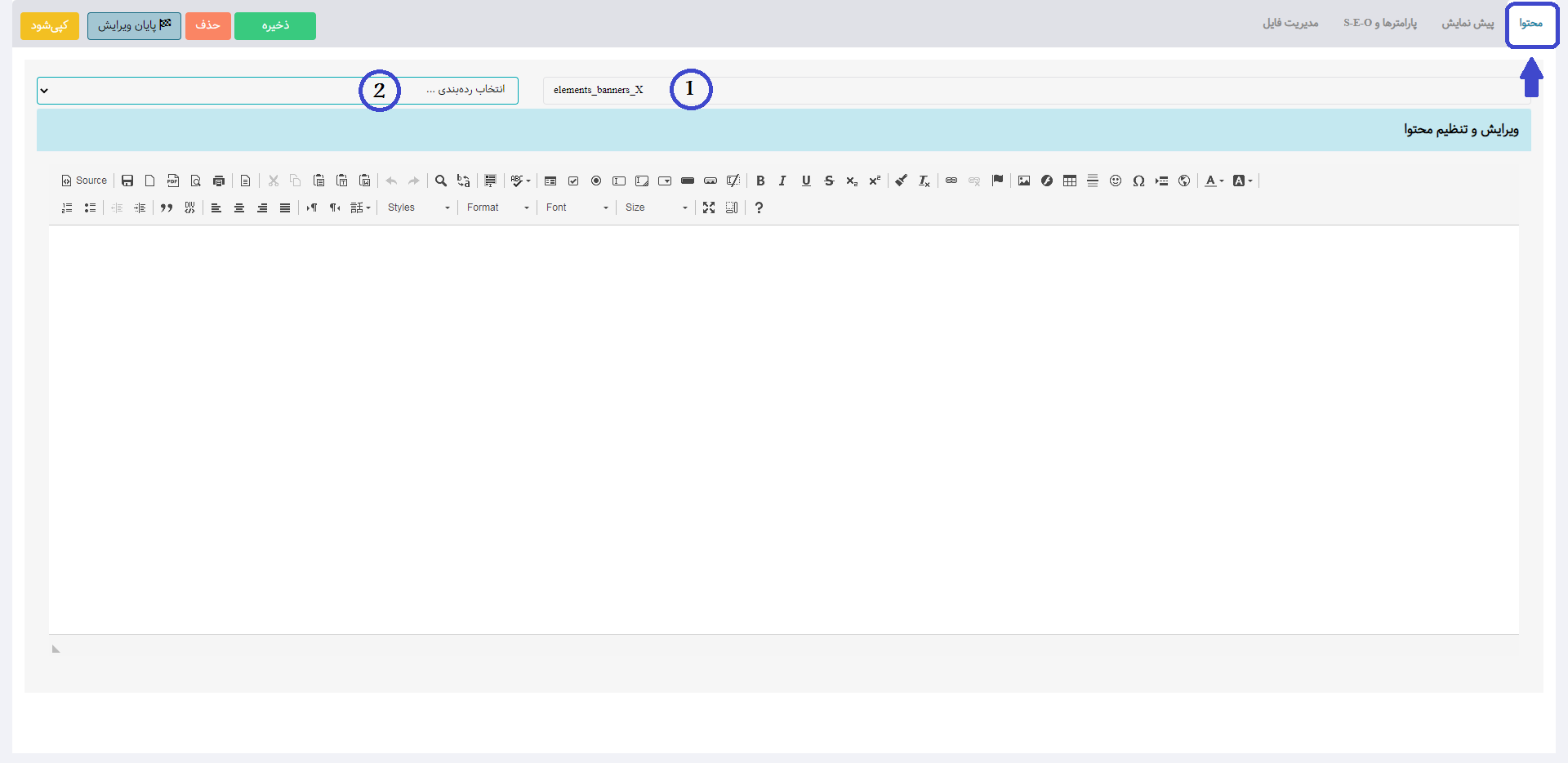Select all editor content

(490, 181)
